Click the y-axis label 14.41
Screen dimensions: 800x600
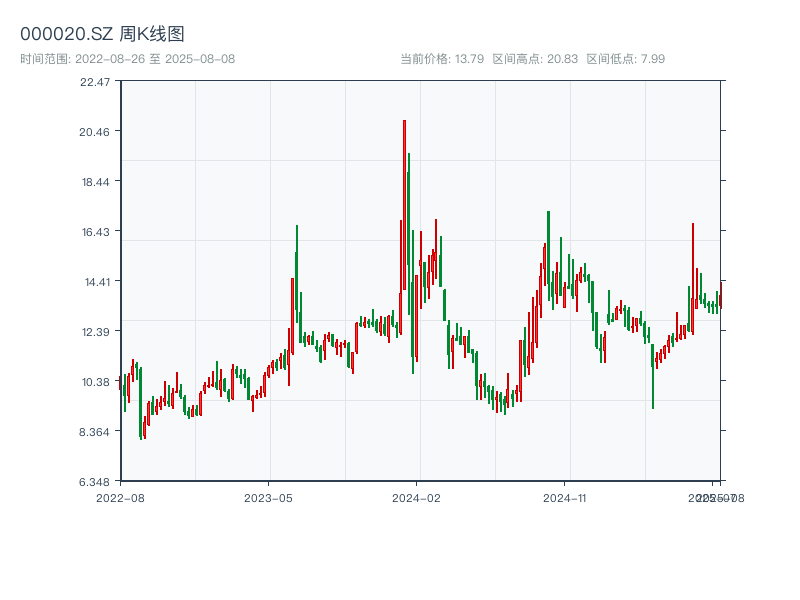(x=97, y=282)
